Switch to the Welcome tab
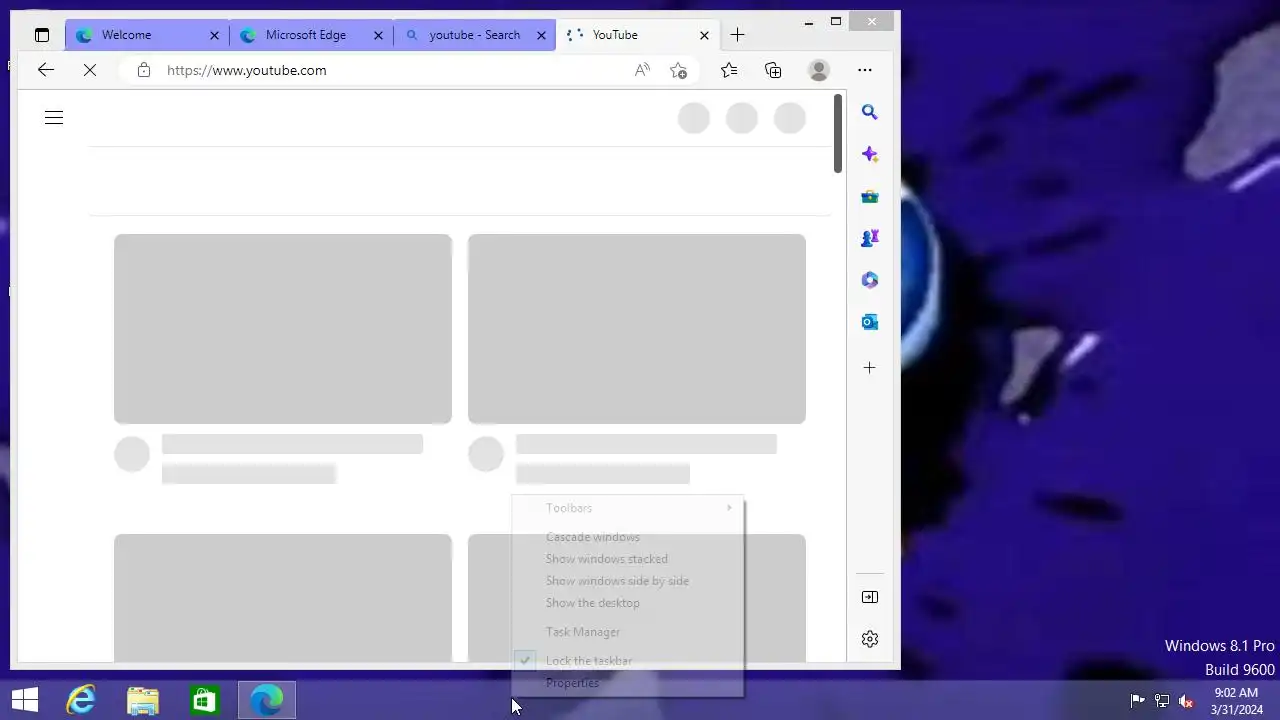The image size is (1280, 720). (148, 35)
